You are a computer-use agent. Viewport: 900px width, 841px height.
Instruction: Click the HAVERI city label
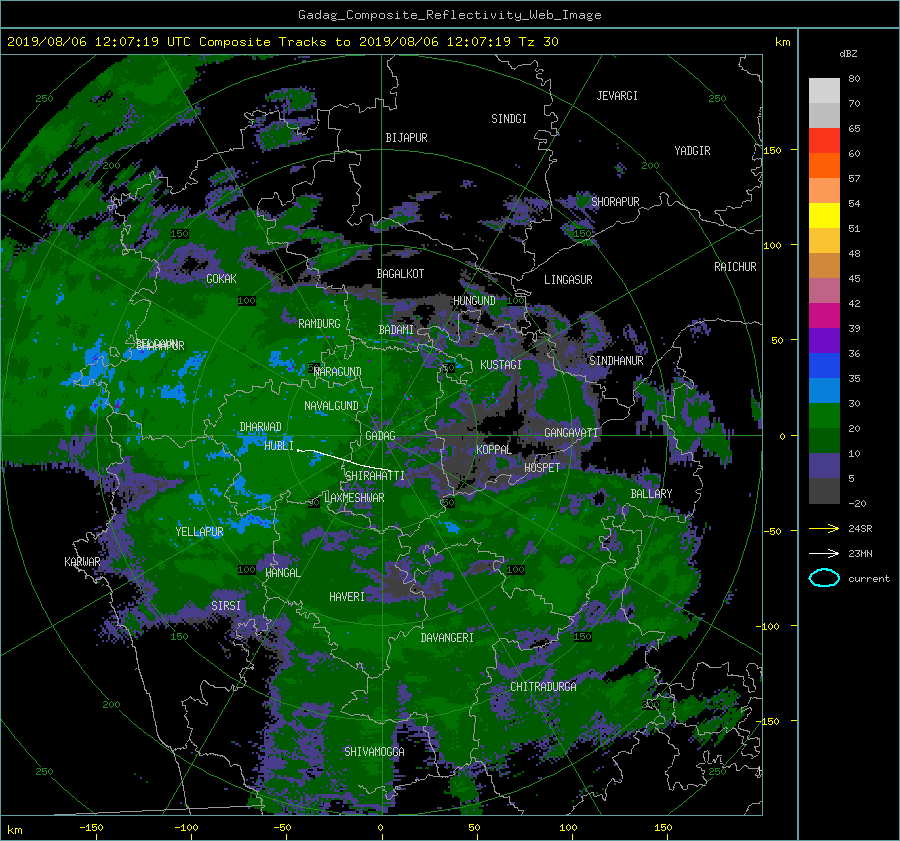347,597
